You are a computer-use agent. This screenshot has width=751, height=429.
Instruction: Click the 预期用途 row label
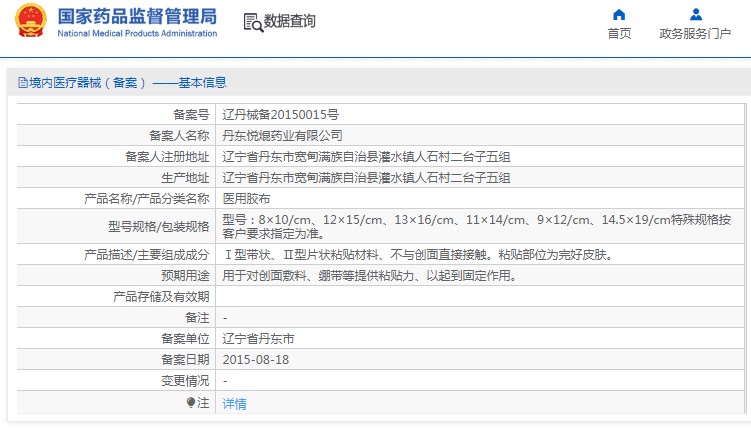[185, 276]
